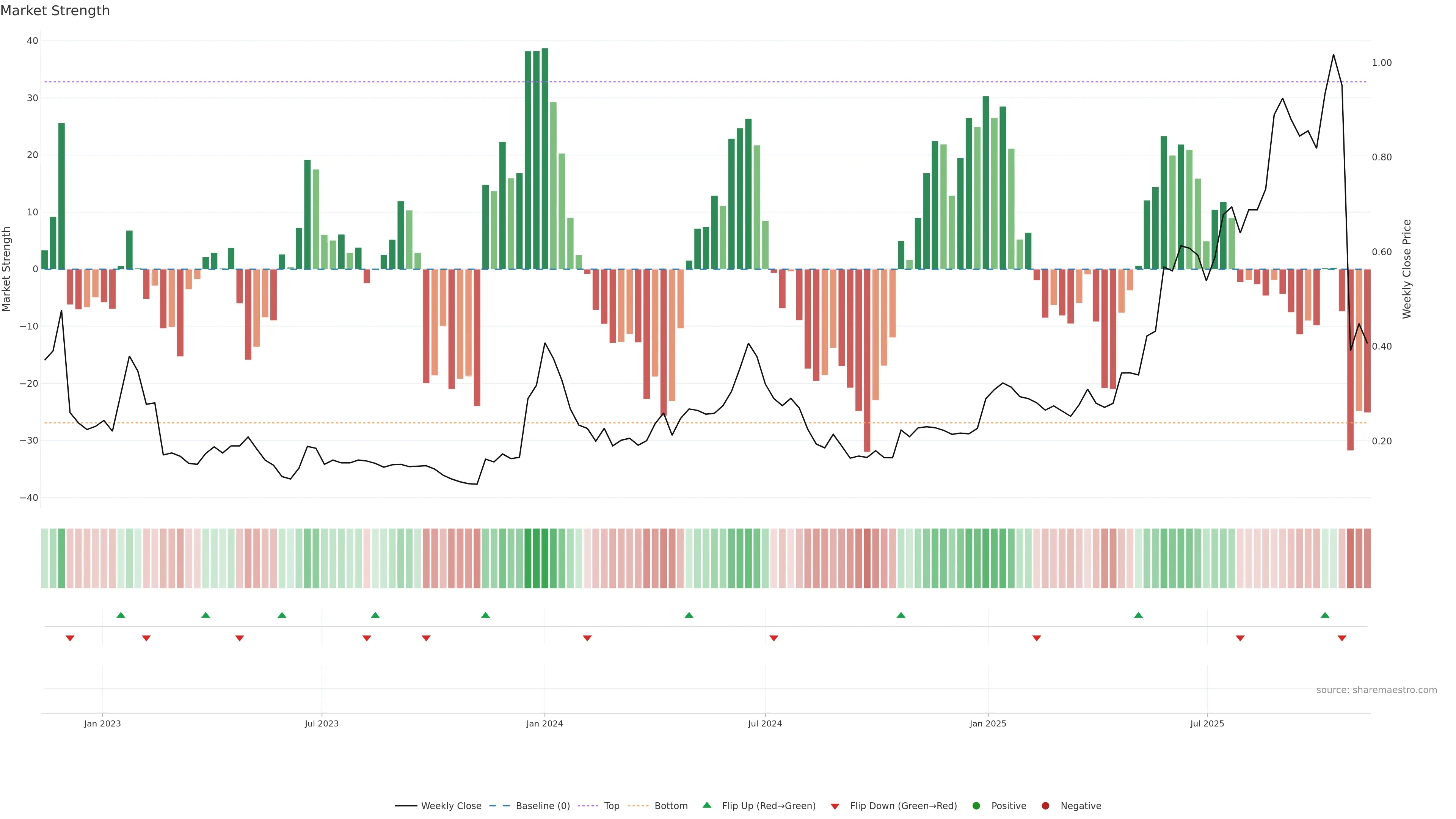Click the red flip-down marker just after Jul 2024

(x=774, y=638)
